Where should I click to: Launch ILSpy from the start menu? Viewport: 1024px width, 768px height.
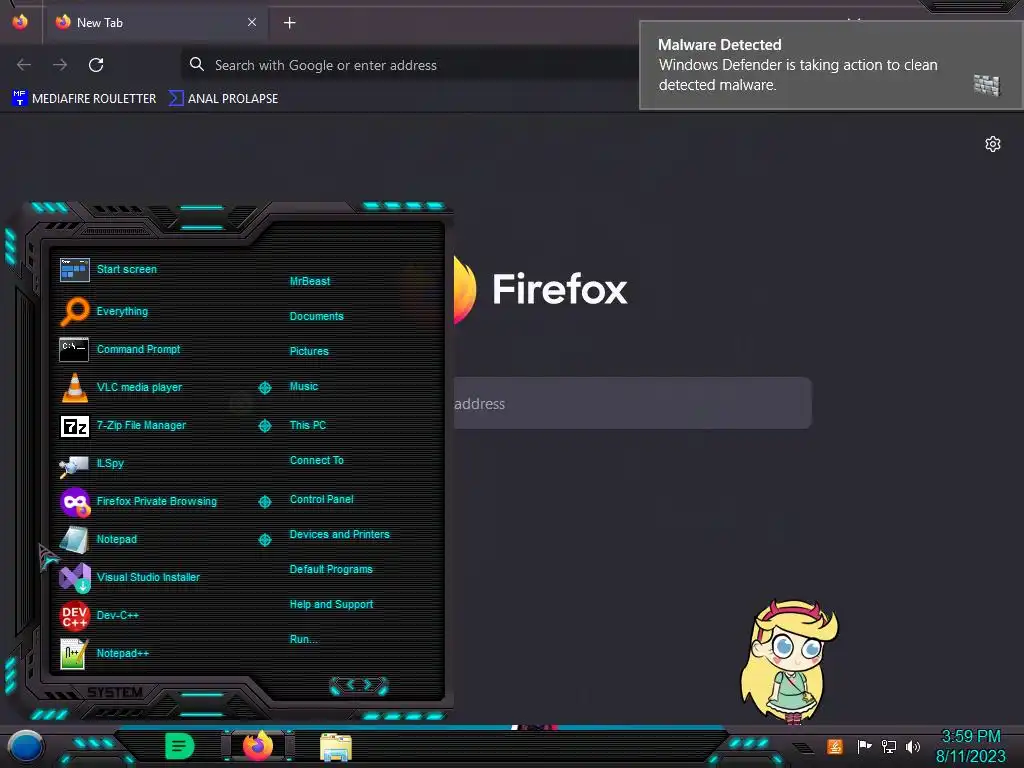[91, 464]
